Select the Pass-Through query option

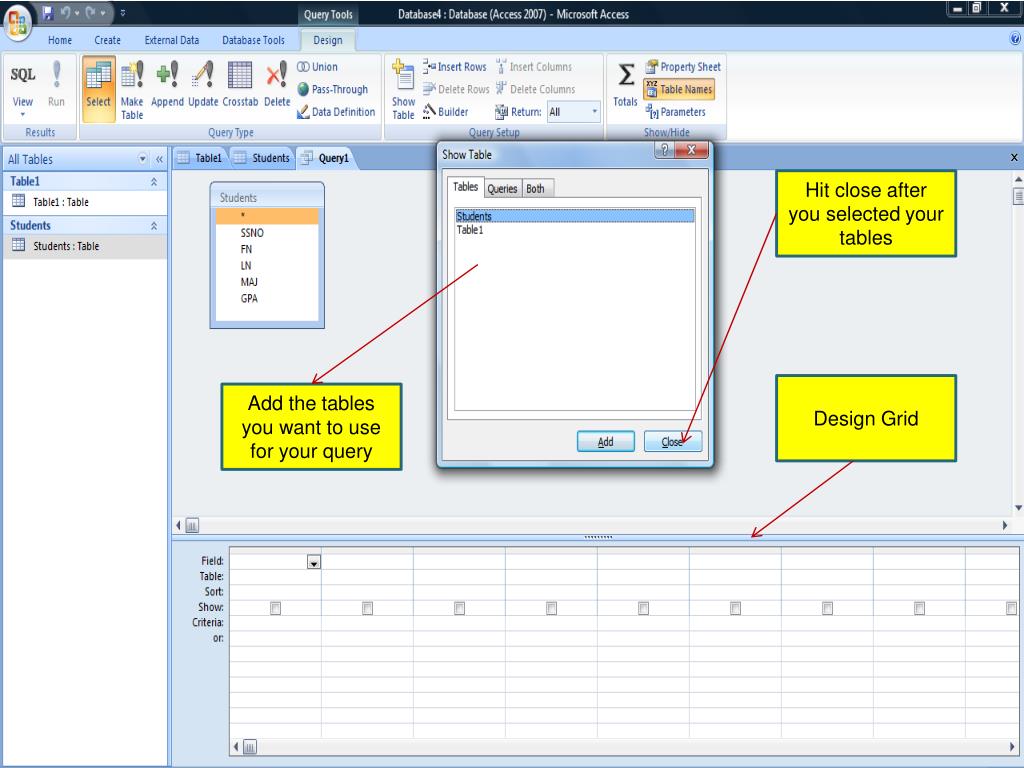(332, 89)
